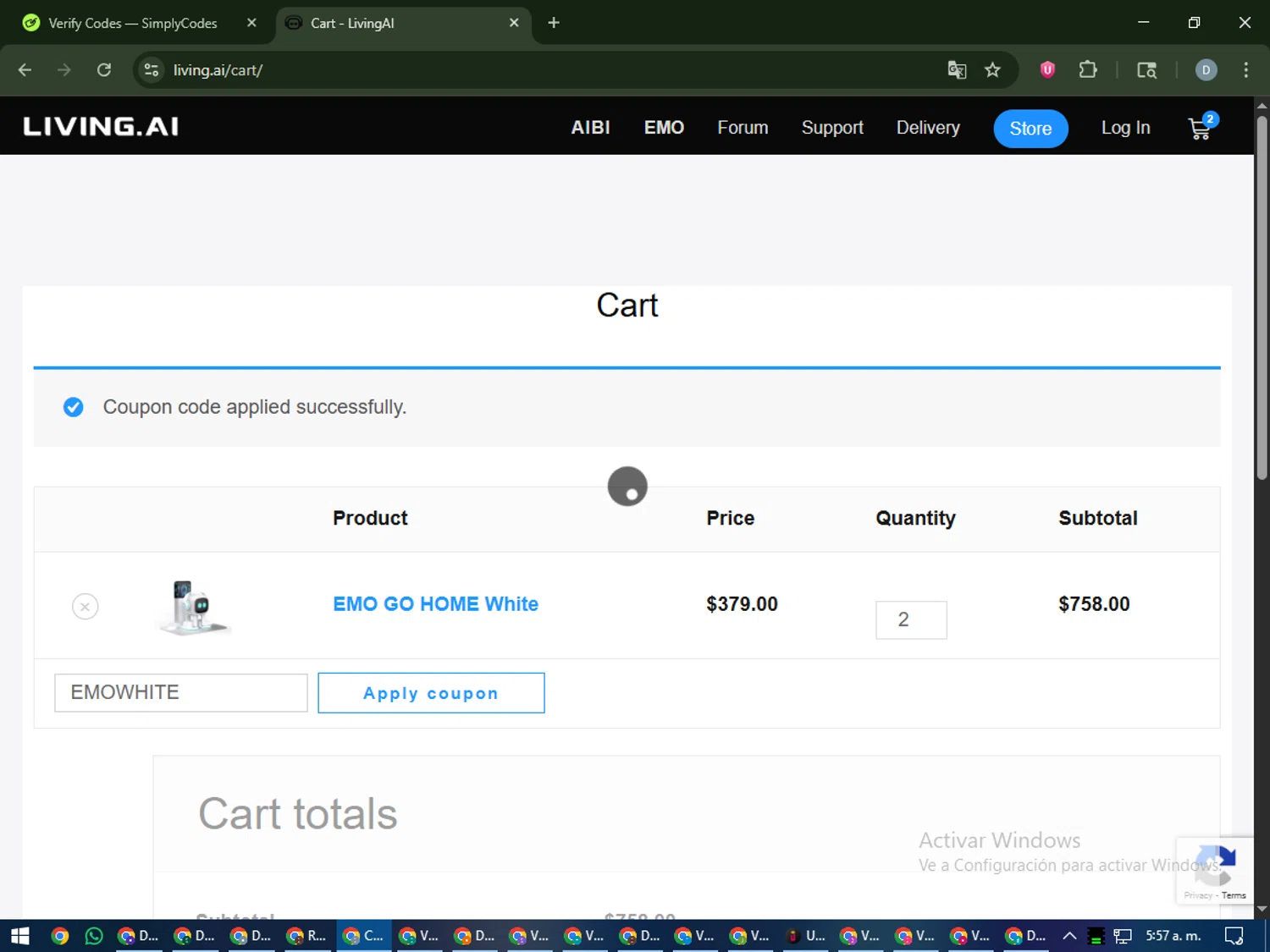Click the "Cart totals" heading
Viewport: 1270px width, 952px height.
297,814
